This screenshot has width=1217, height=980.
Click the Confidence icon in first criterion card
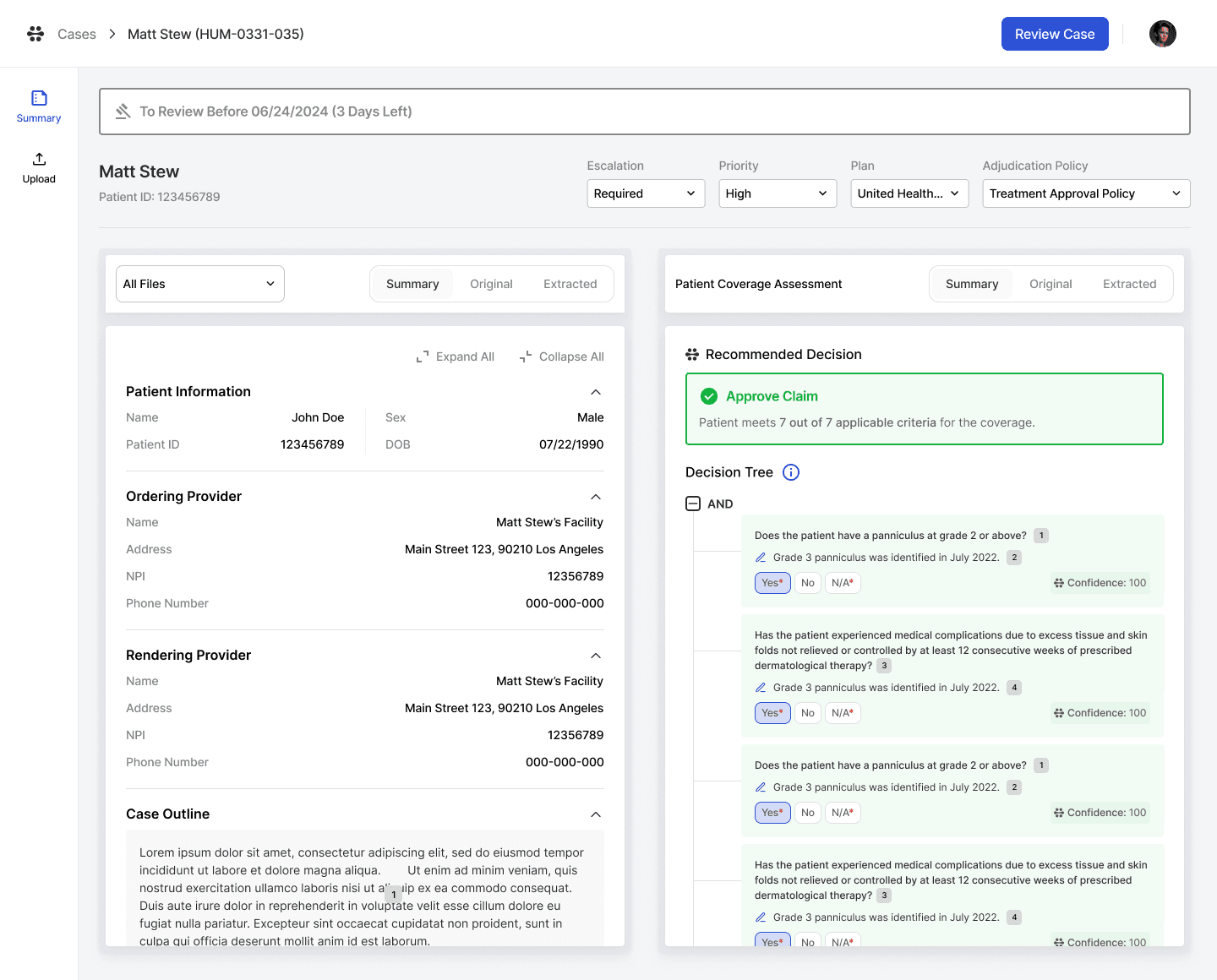coord(1058,583)
